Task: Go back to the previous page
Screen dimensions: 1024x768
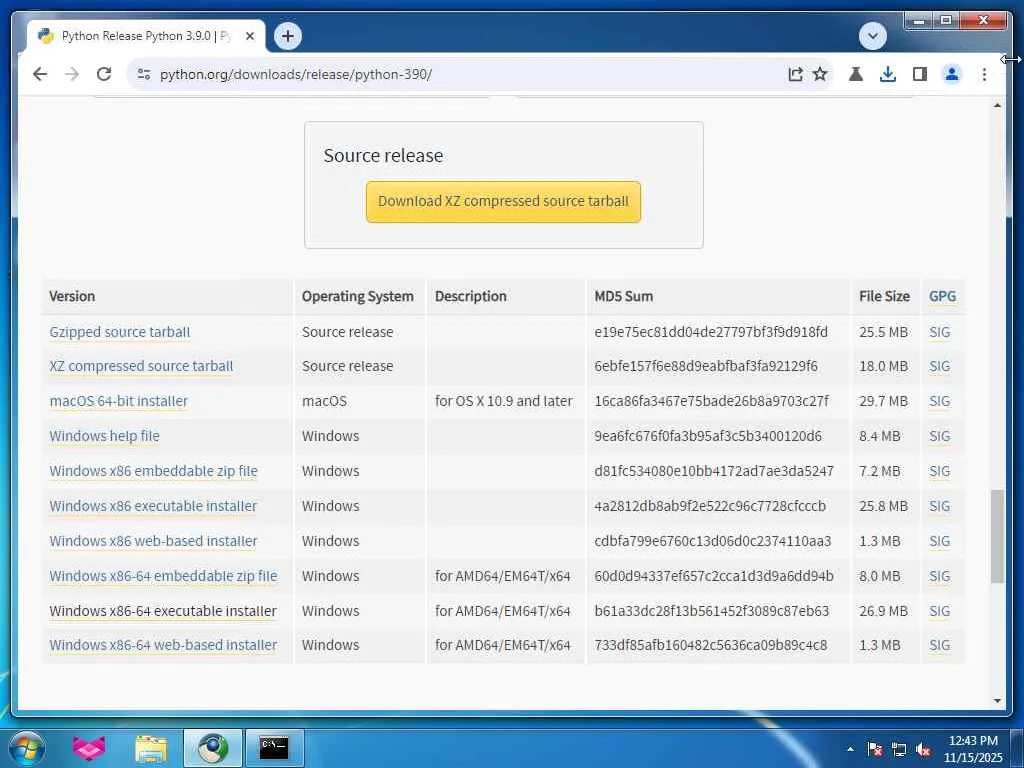Action: tap(40, 74)
